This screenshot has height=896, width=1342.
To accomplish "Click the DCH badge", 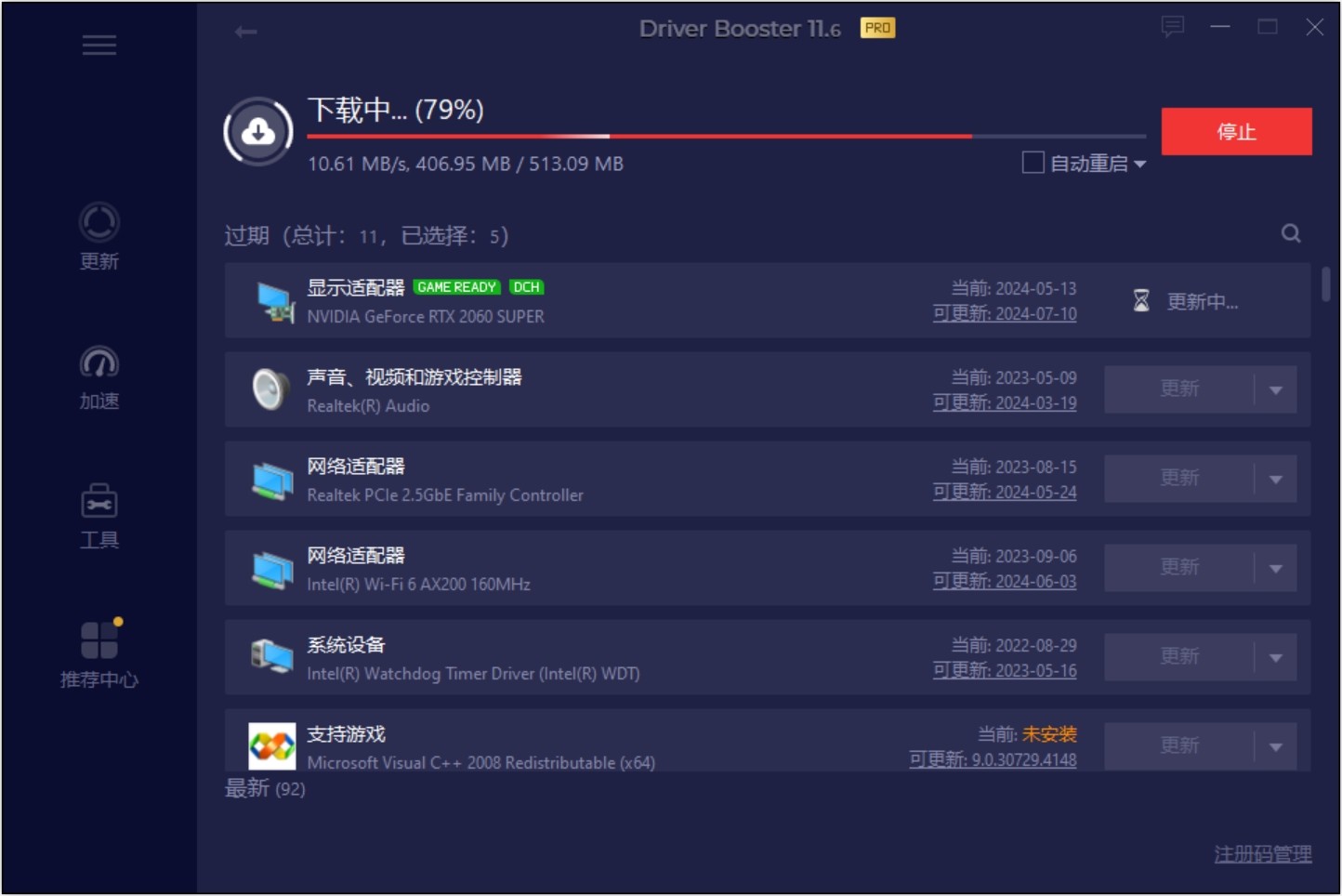I will pyautogui.click(x=526, y=287).
